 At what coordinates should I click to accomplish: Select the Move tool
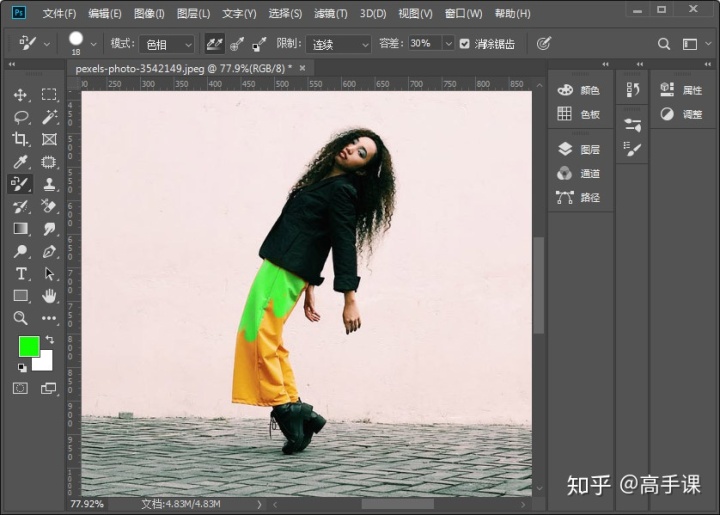(x=20, y=95)
